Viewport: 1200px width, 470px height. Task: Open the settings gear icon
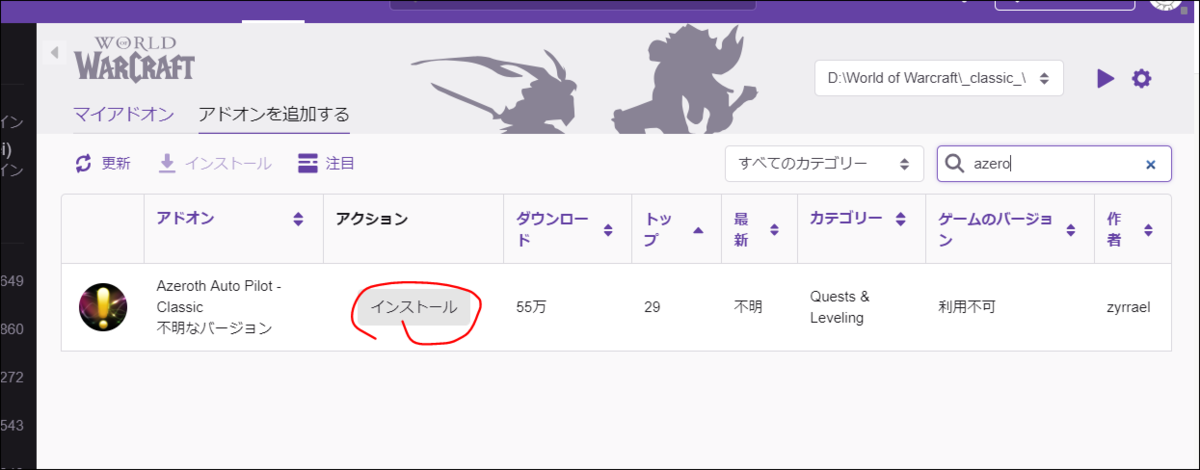pyautogui.click(x=1142, y=78)
